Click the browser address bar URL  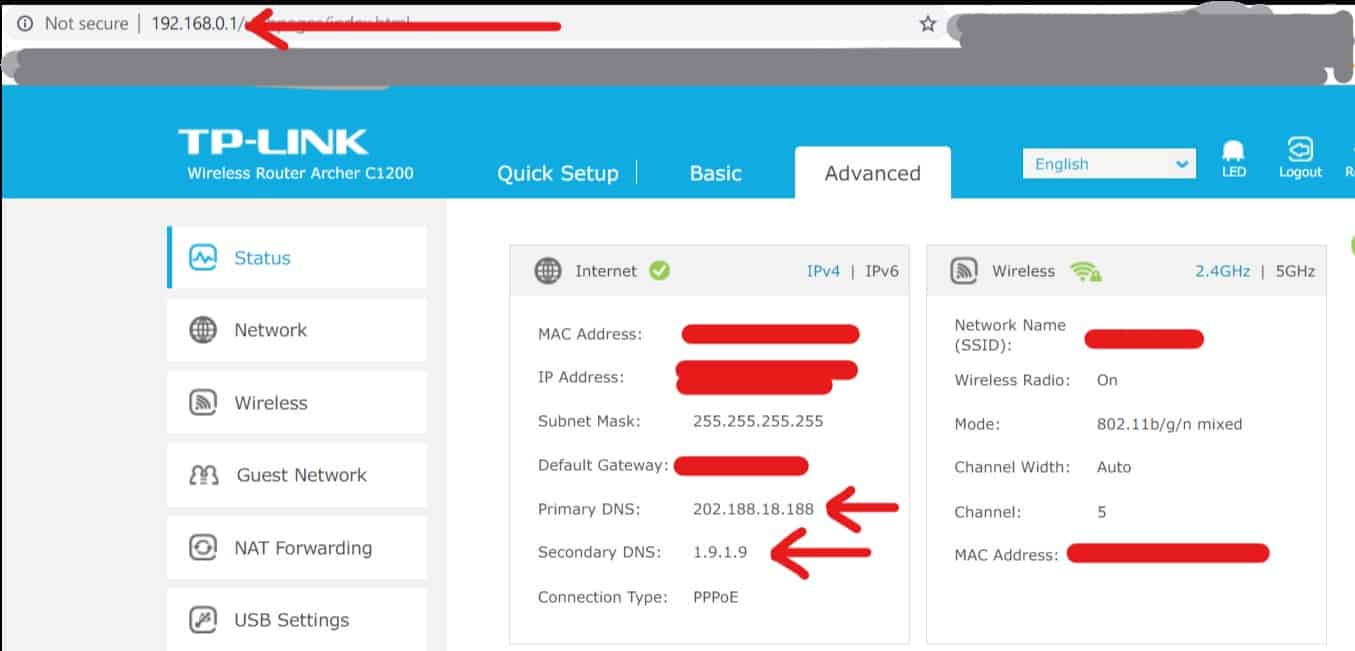(280, 23)
